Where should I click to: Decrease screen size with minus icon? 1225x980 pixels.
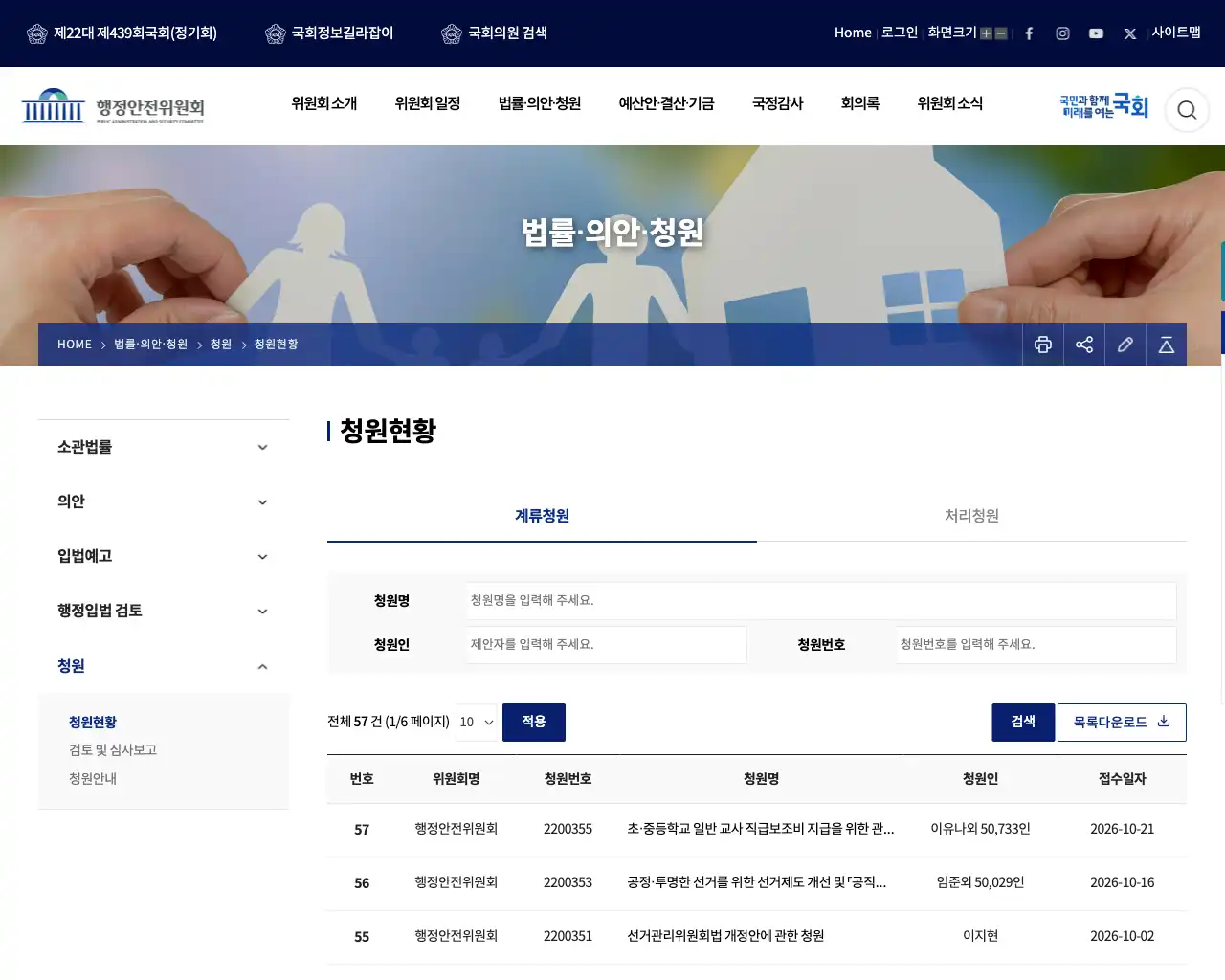pos(1001,33)
